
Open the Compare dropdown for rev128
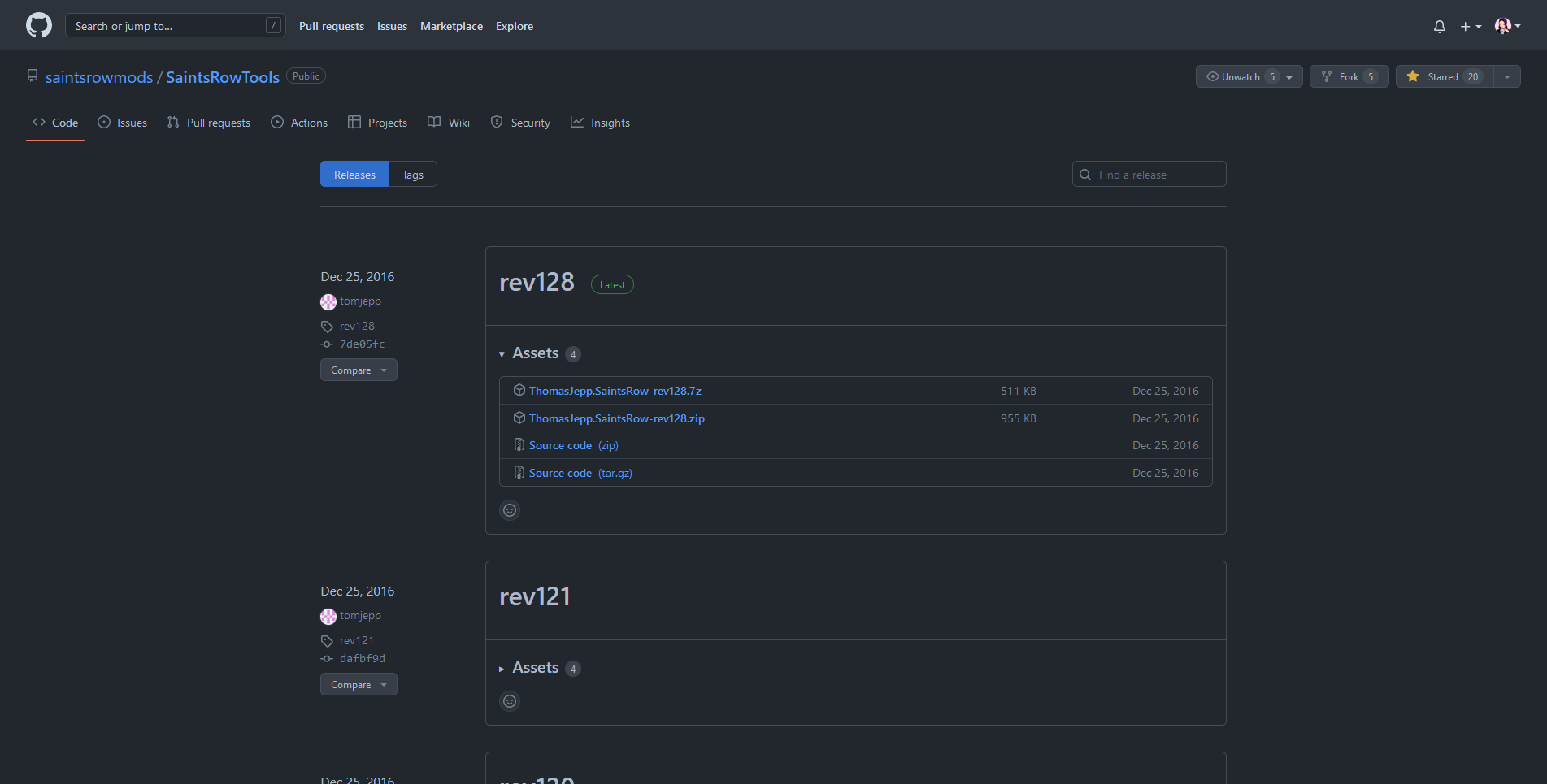(359, 370)
